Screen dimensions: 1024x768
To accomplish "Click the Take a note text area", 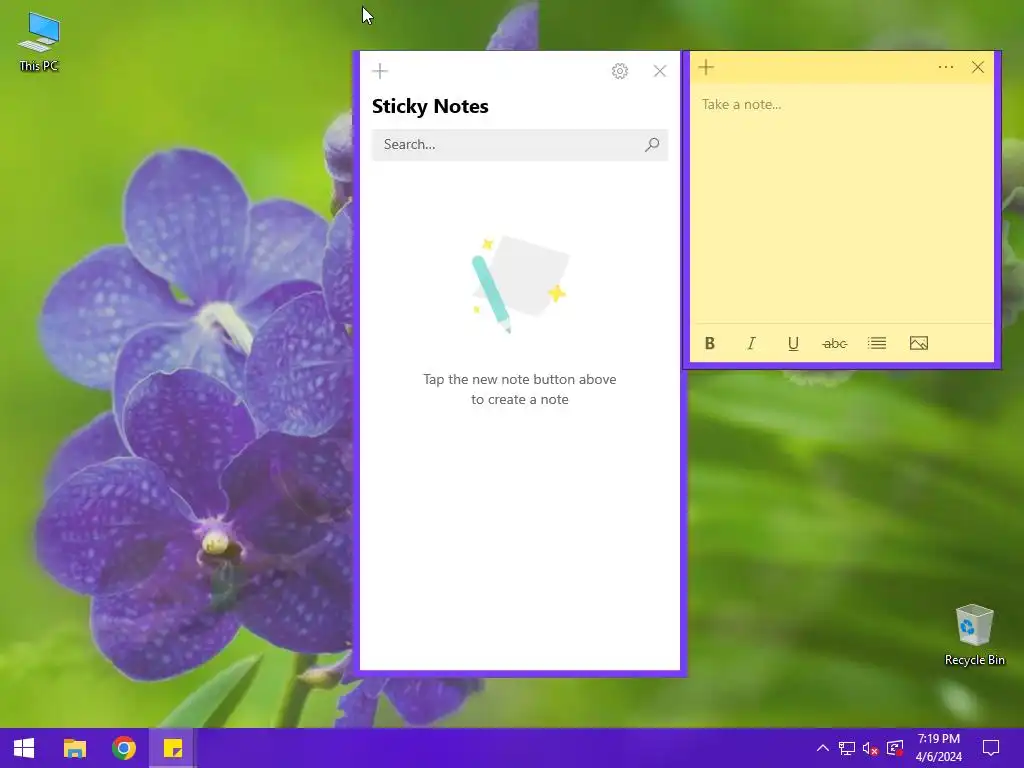I will click(842, 202).
